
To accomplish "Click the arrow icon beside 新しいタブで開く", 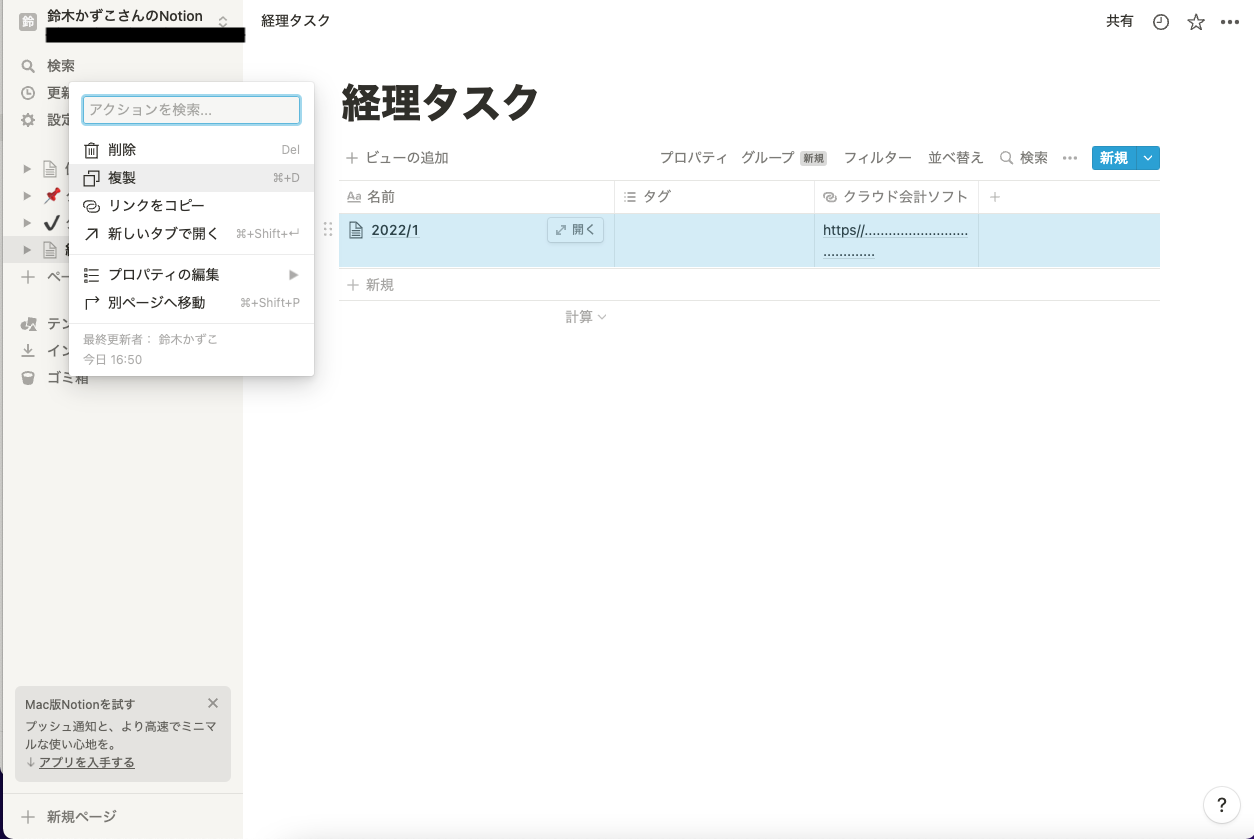I will click(91, 234).
